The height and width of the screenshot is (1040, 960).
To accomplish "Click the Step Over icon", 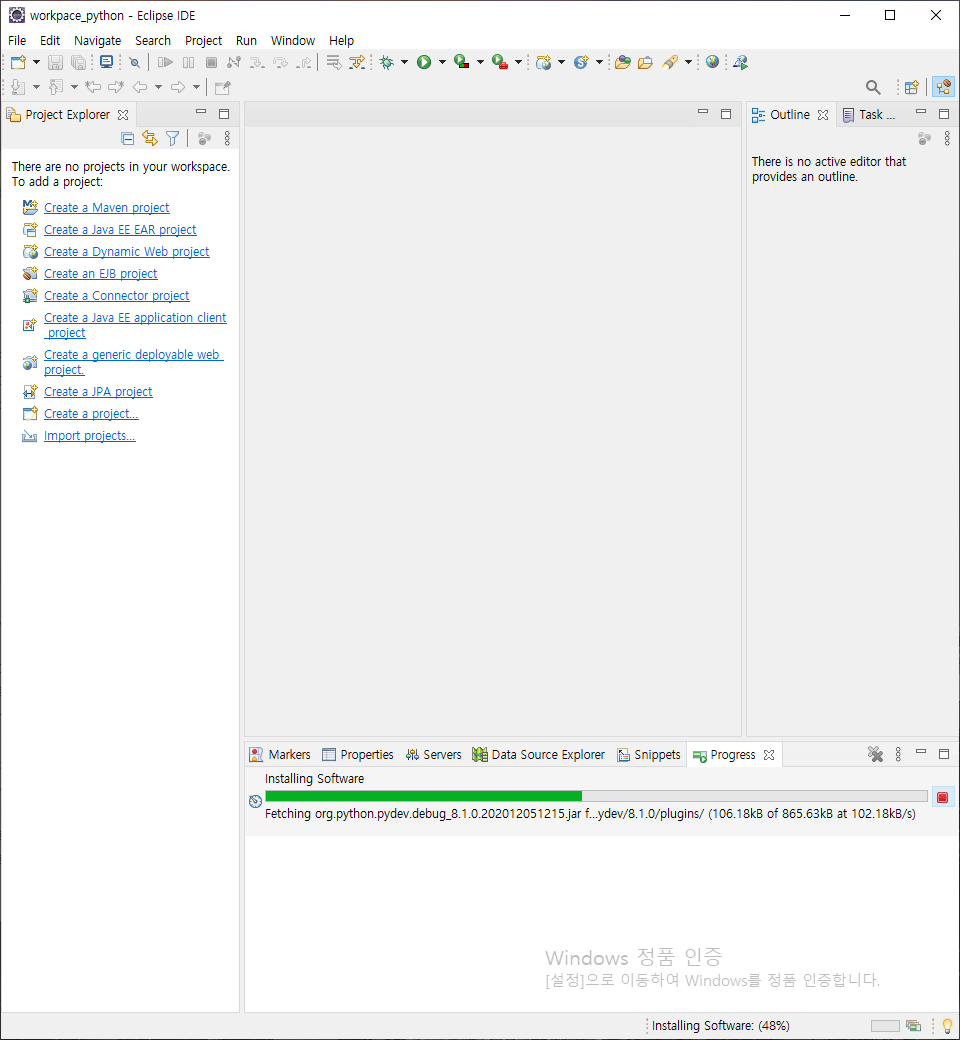I will [x=280, y=62].
